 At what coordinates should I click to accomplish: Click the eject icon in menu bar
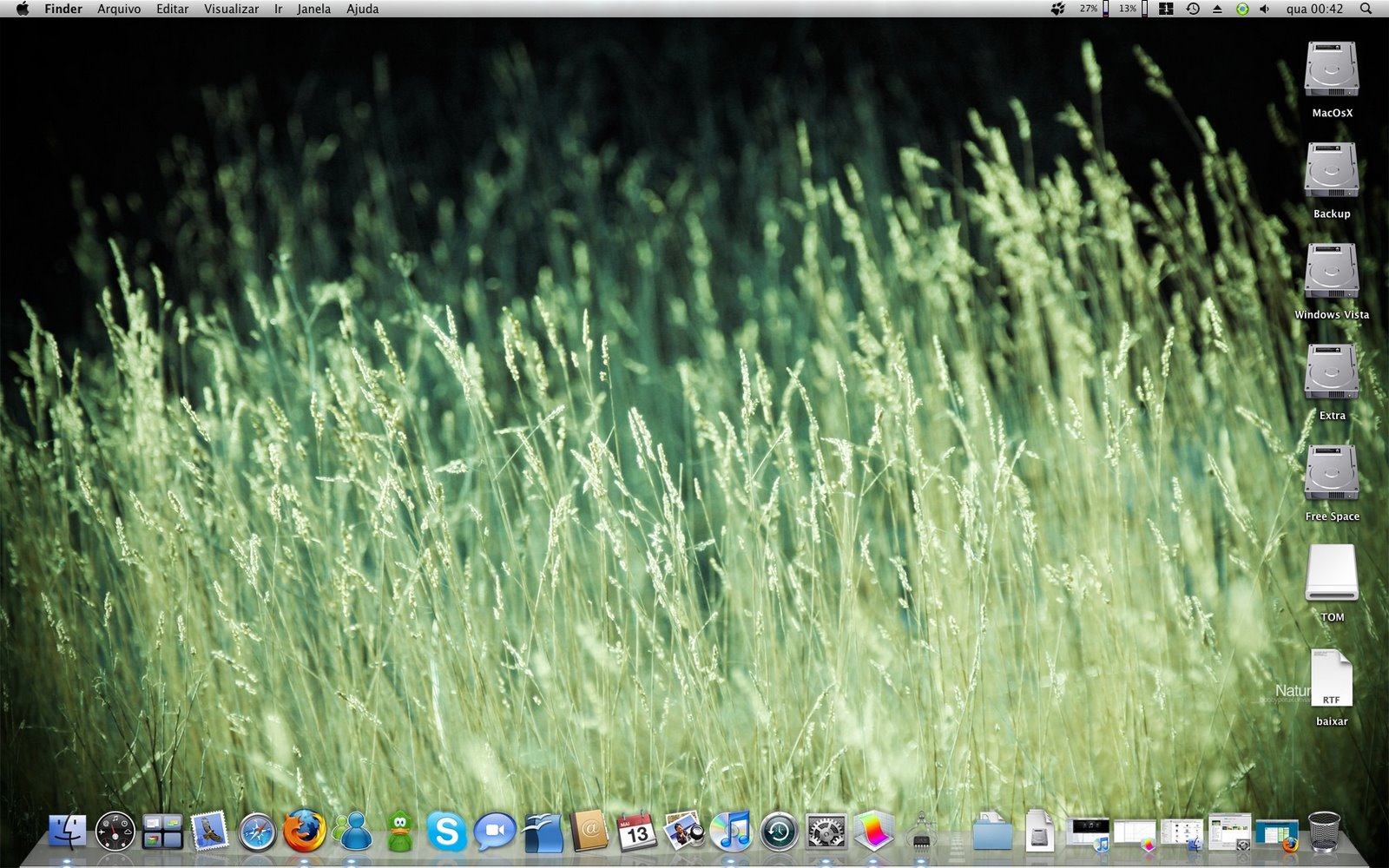[x=1217, y=9]
